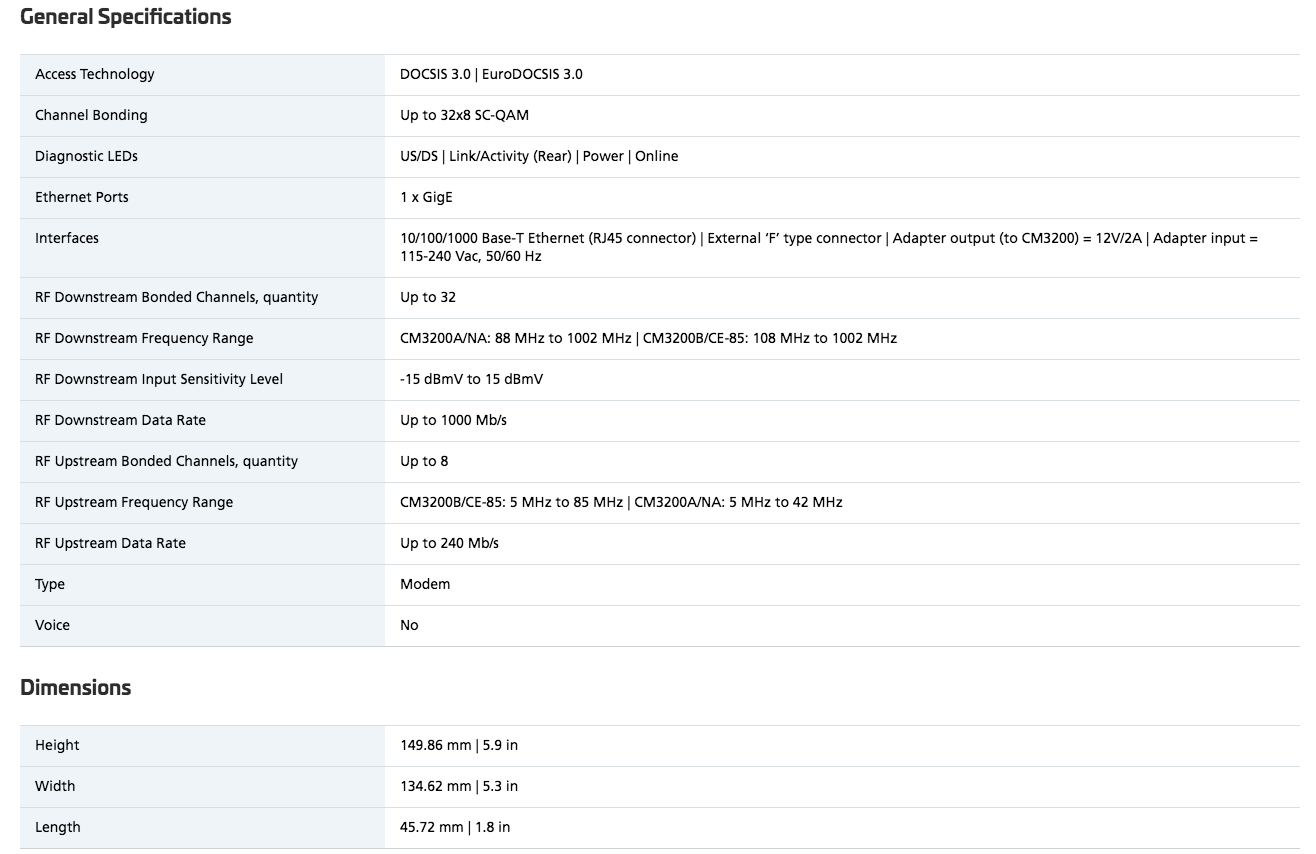Click the 88 MHz to 1002 MHz value
1316x854 pixels.
(x=648, y=338)
